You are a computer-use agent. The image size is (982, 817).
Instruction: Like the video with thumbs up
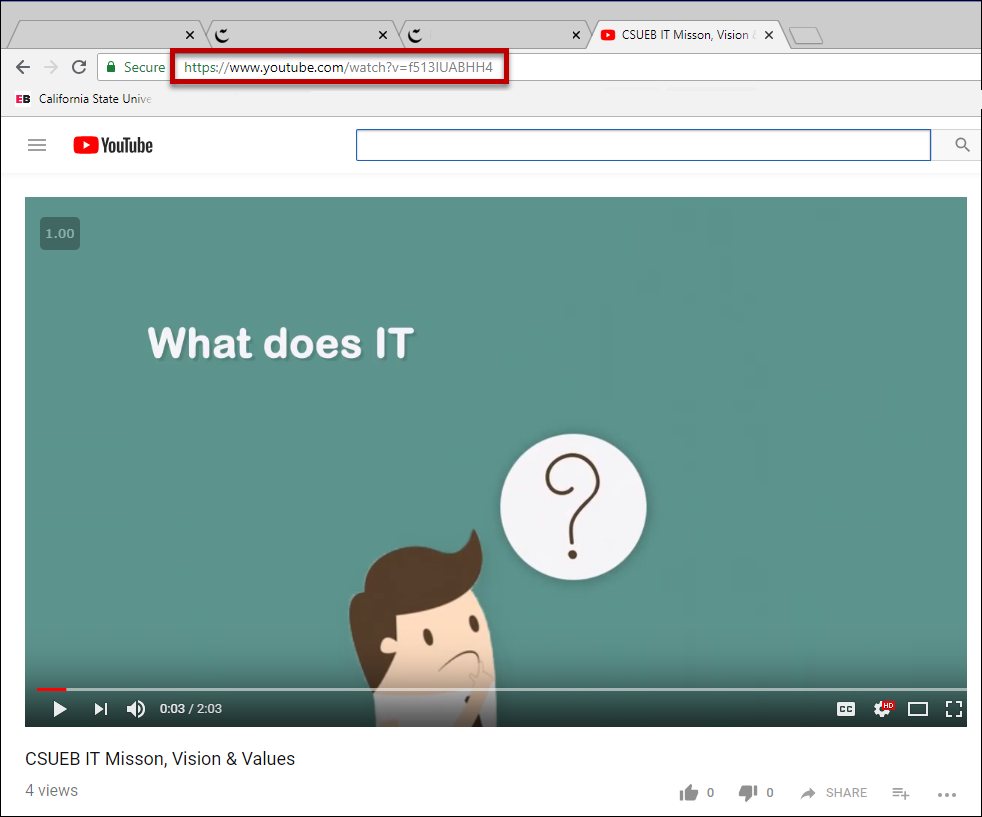(689, 793)
